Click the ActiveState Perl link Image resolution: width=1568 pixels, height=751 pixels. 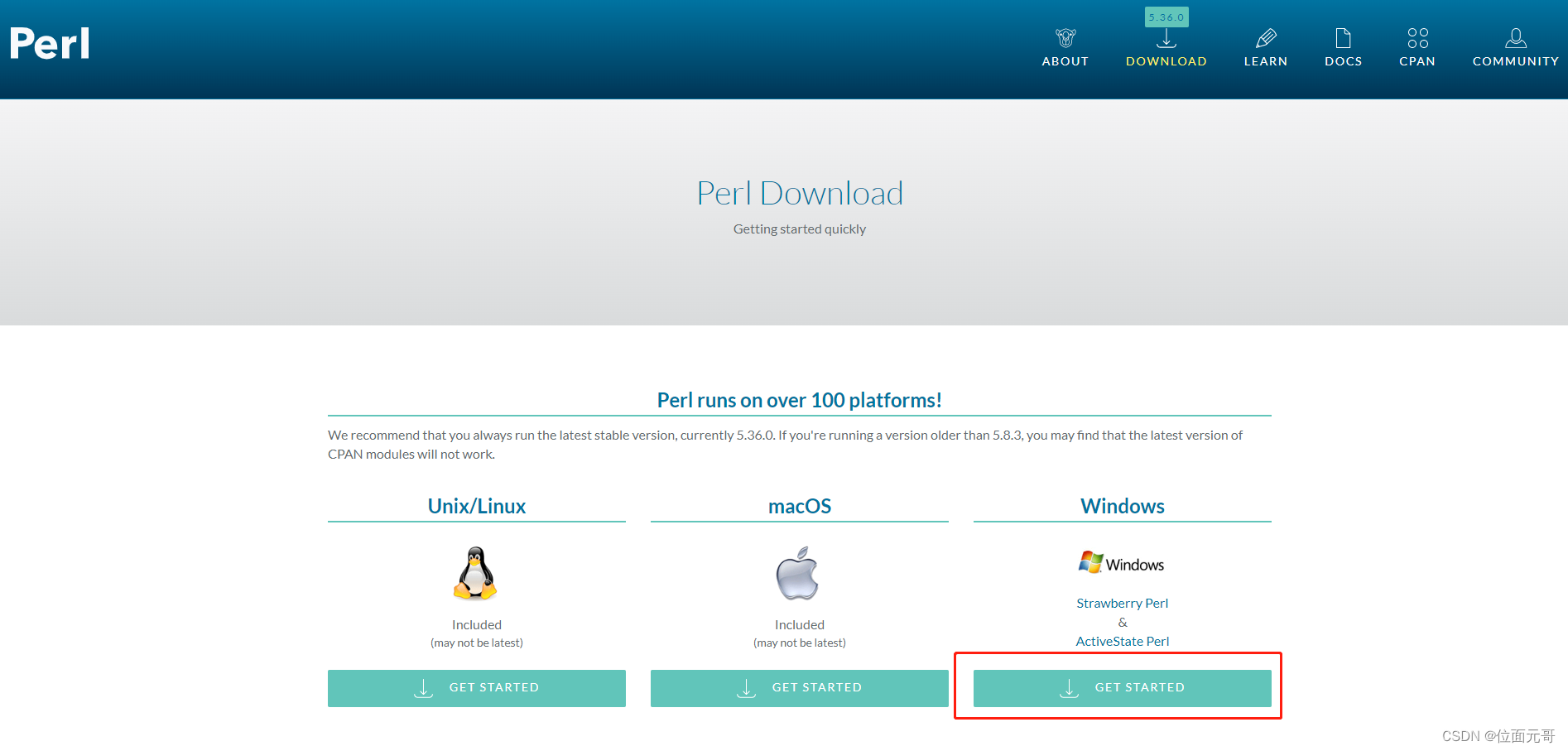[x=1122, y=640]
